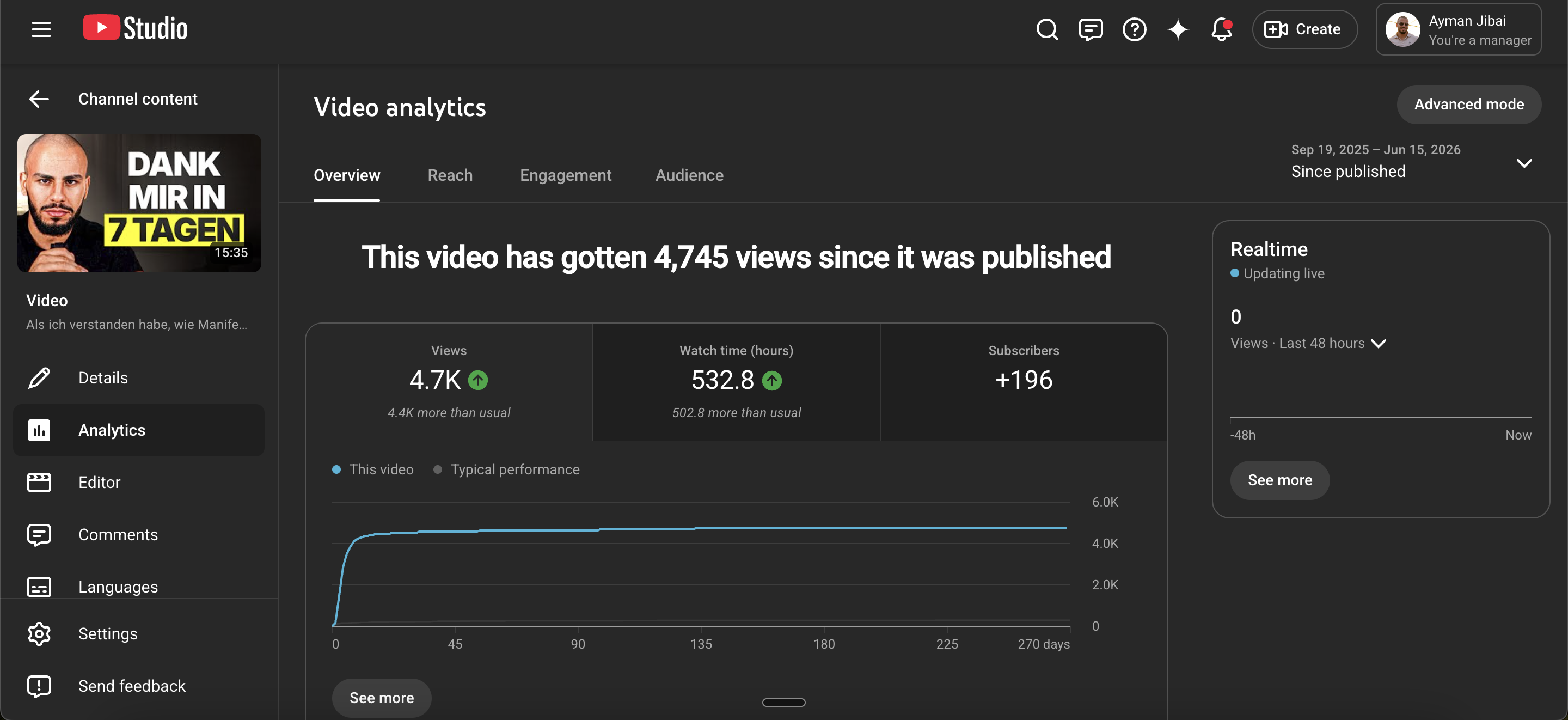1568x720 pixels.
Task: Select the Watch time (hours) card
Action: [736, 382]
